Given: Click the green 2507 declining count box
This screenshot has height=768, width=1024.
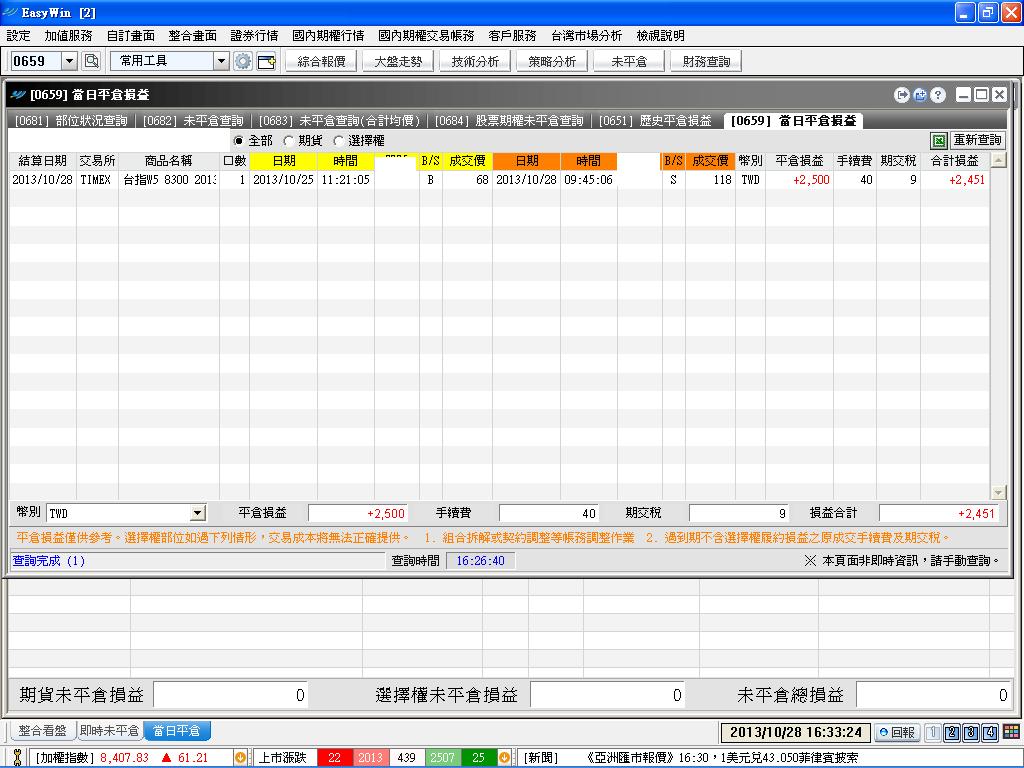Looking at the screenshot, I should pyautogui.click(x=442, y=758).
